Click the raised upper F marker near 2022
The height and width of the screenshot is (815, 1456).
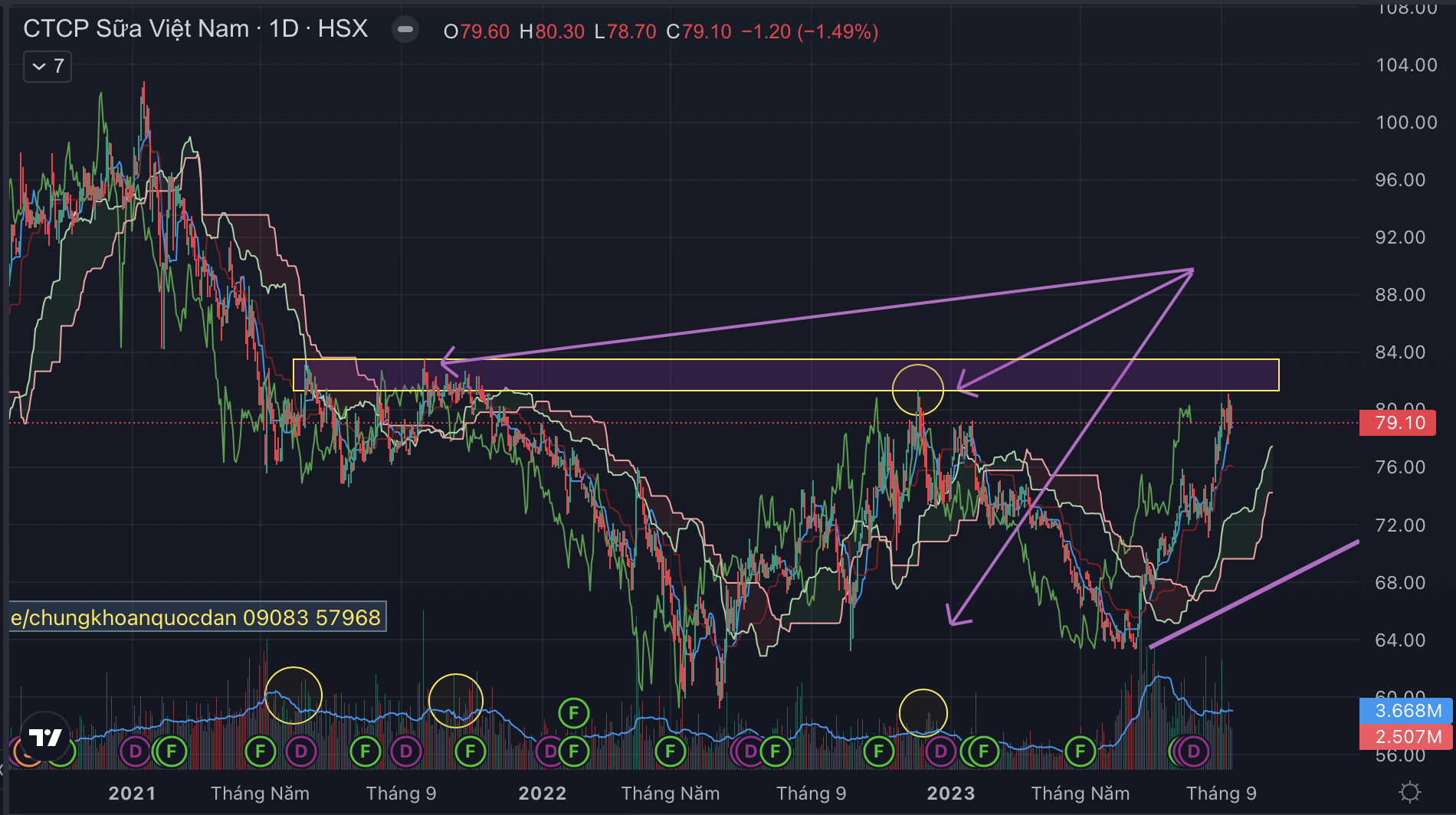574,714
